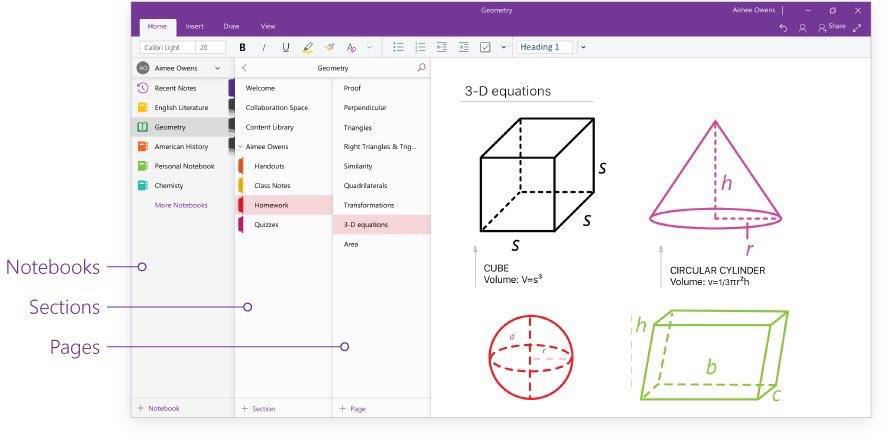Click the font size field showing 20
Viewport: 891px width, 440px height.
211,48
